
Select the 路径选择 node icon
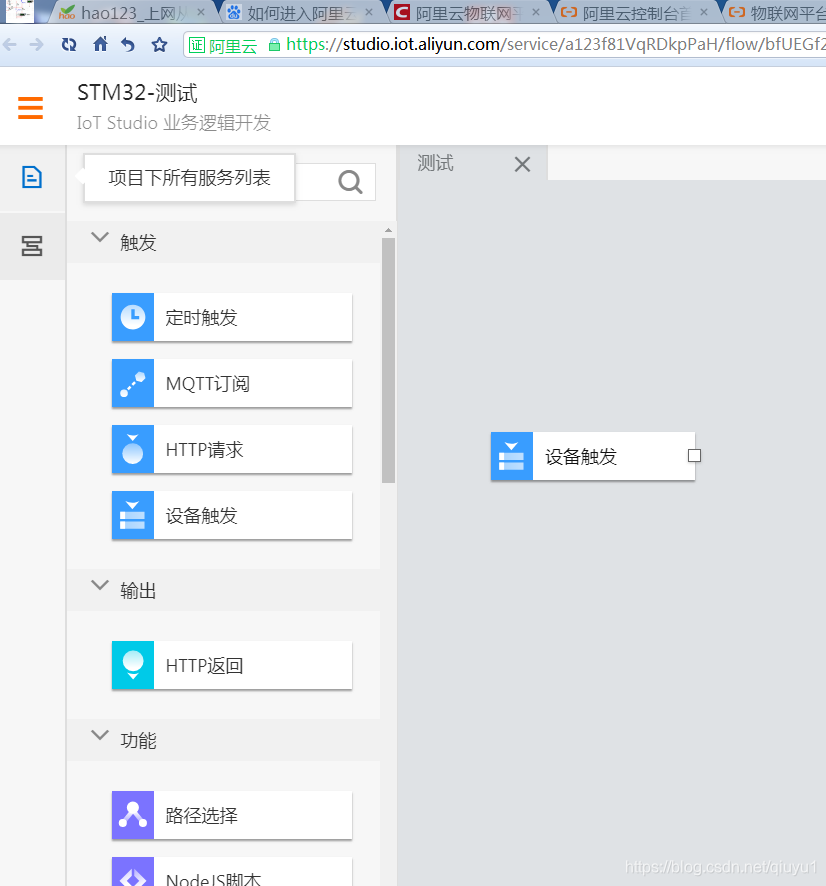pyautogui.click(x=133, y=815)
